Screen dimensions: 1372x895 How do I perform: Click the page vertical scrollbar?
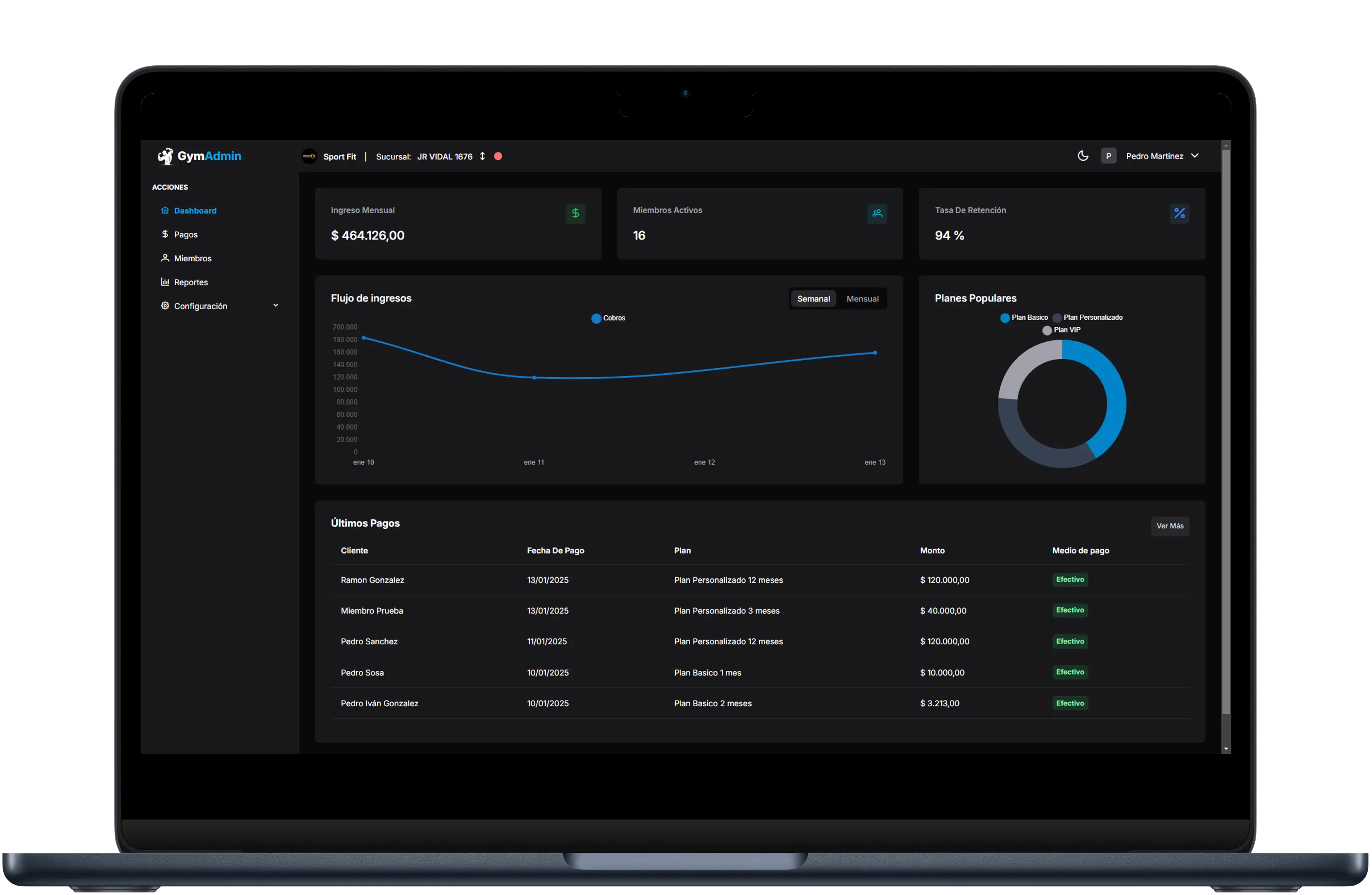(x=1227, y=433)
